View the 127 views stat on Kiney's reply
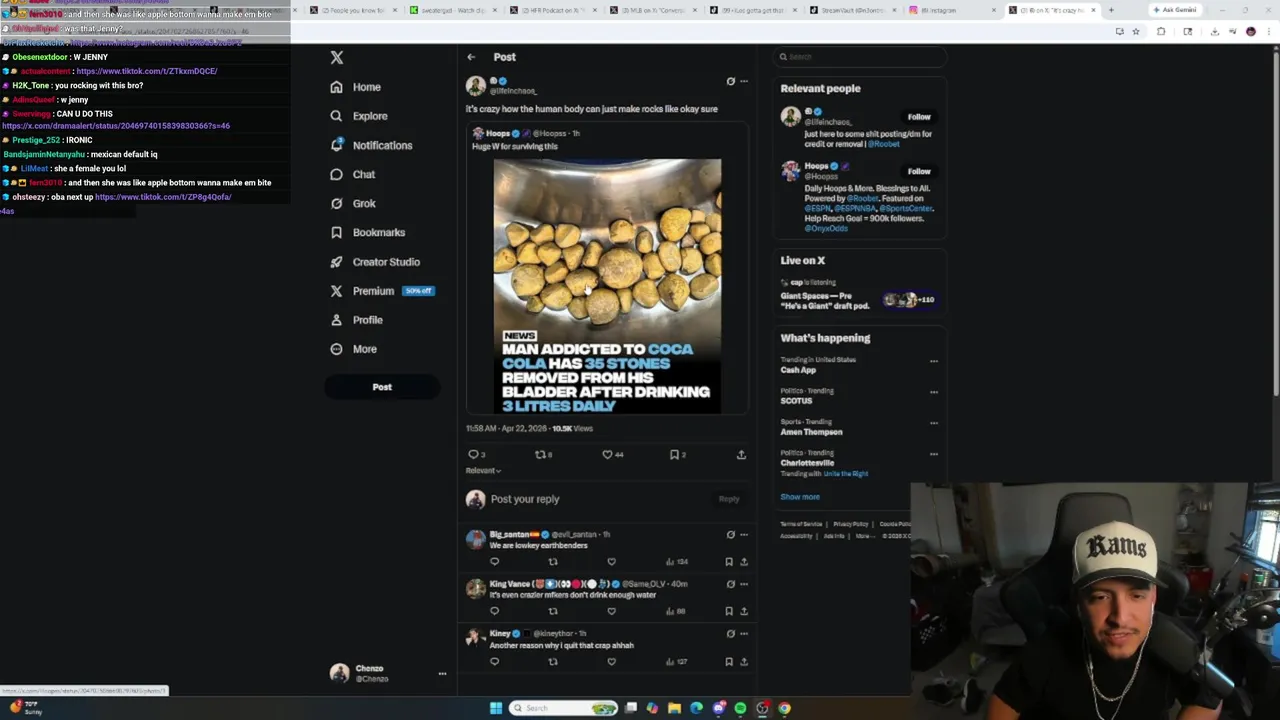1280x720 pixels. [677, 662]
